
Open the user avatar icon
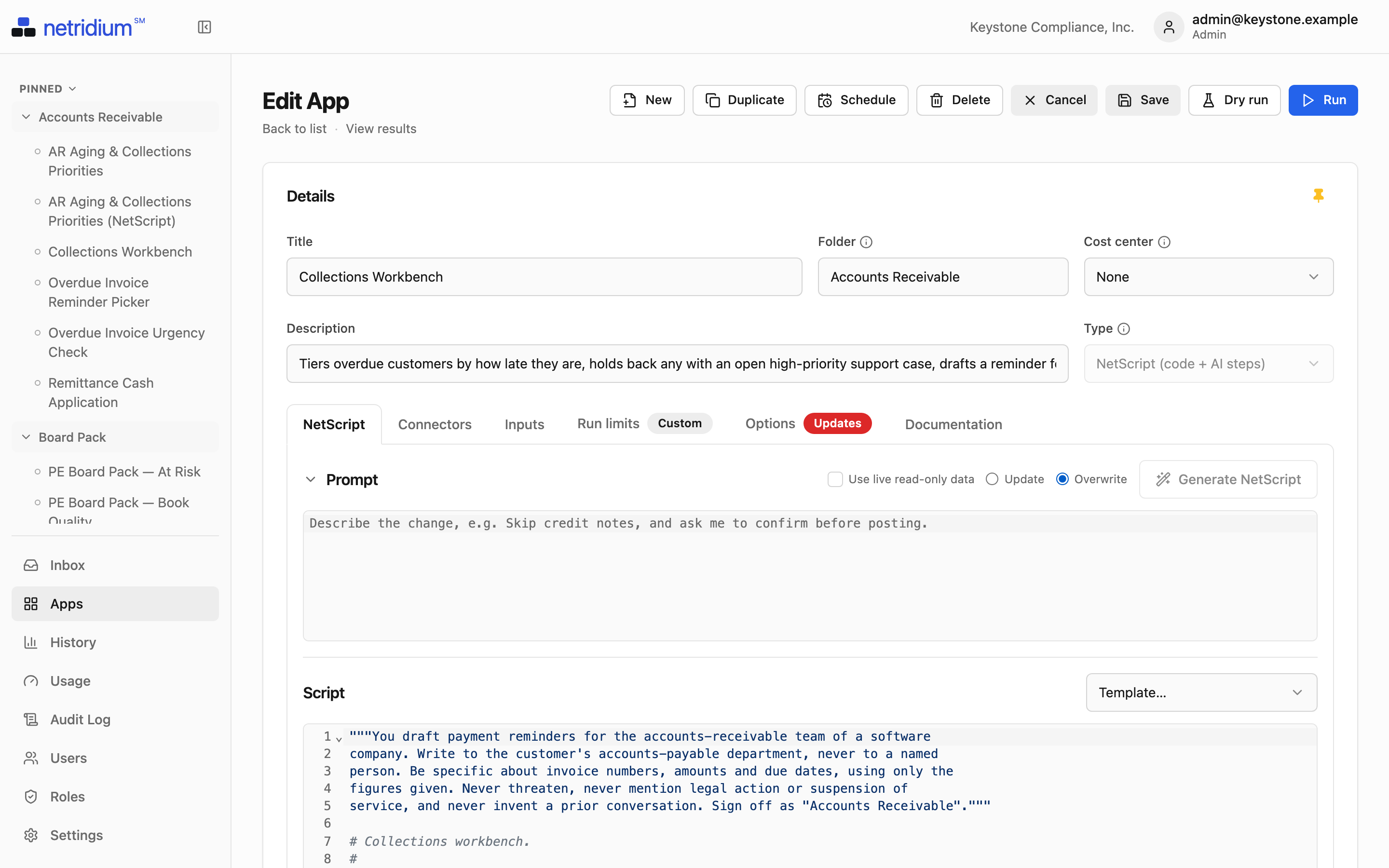coord(1169,27)
